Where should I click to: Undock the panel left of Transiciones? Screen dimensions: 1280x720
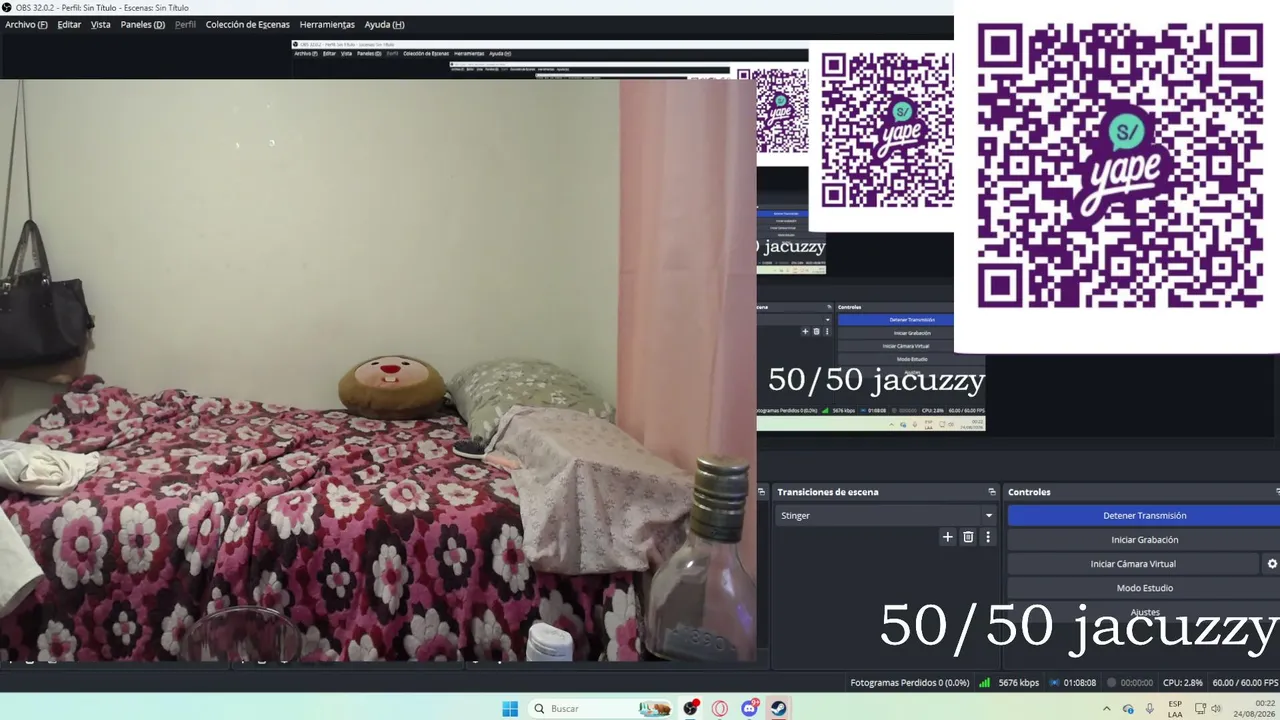click(x=761, y=492)
